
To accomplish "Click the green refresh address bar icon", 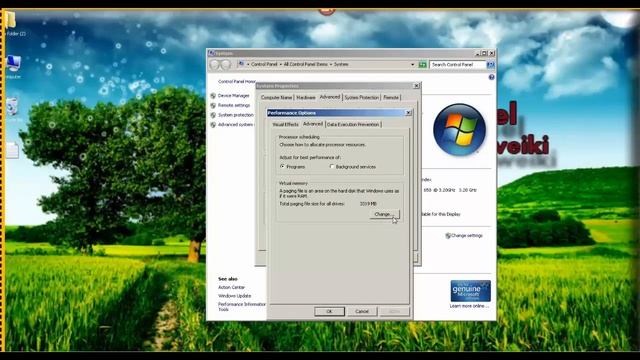I will [422, 64].
